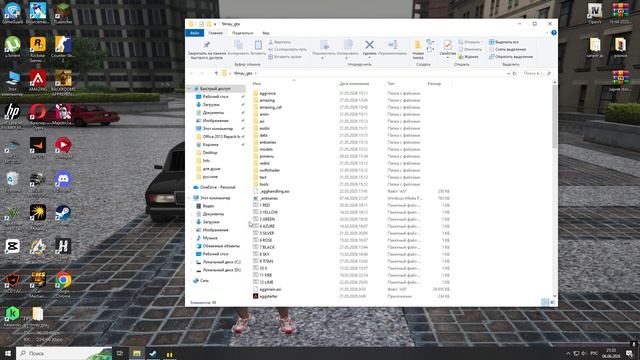Switch to the Поделиться ribbon tab
Image resolution: width=640 pixels, height=360 pixels.
click(x=242, y=33)
